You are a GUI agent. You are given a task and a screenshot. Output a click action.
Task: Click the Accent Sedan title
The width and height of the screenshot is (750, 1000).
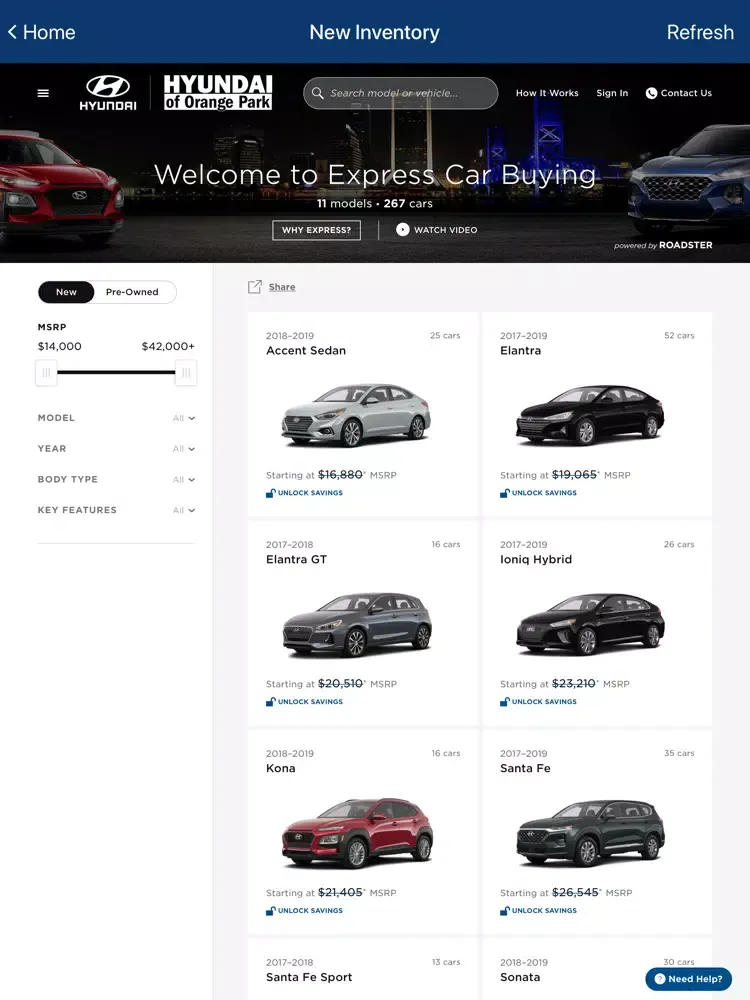306,350
